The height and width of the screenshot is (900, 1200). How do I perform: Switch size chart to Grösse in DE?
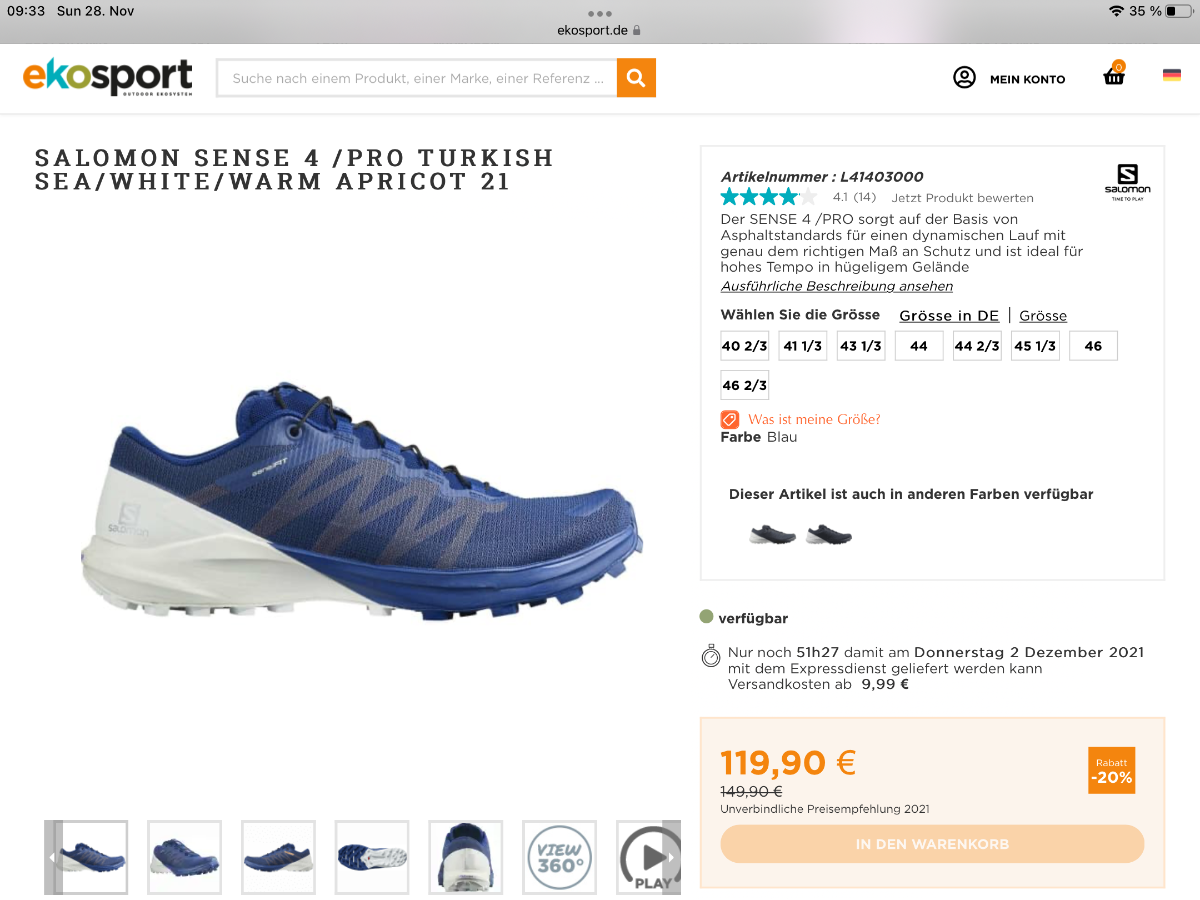click(x=949, y=316)
